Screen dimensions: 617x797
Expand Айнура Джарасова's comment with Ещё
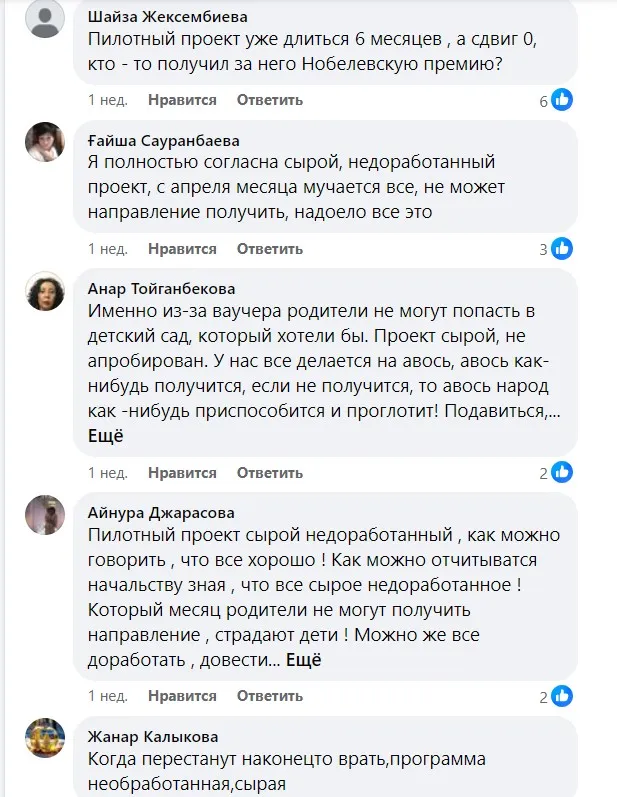click(304, 660)
